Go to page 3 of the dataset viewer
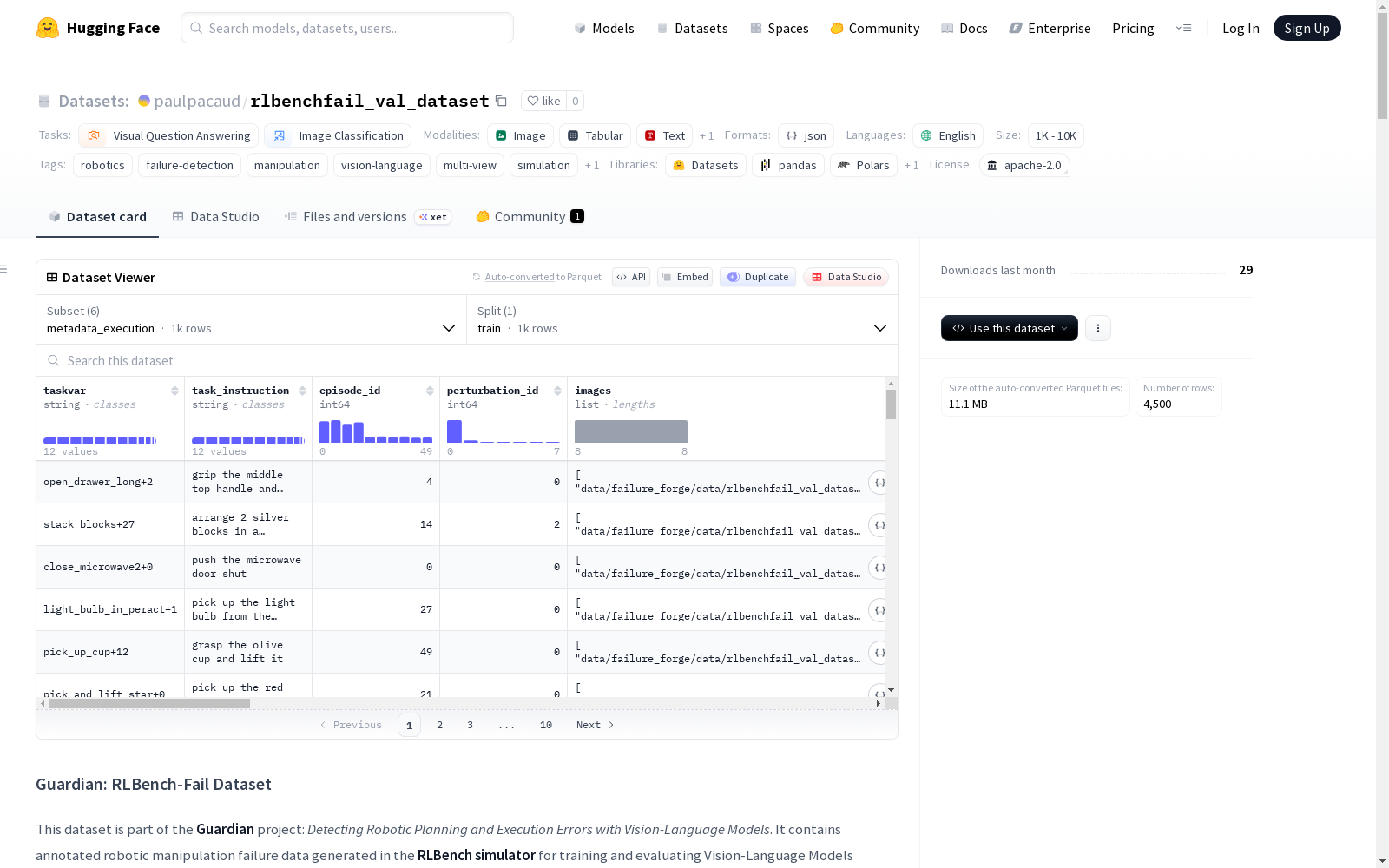This screenshot has width=1389, height=868. 471,725
